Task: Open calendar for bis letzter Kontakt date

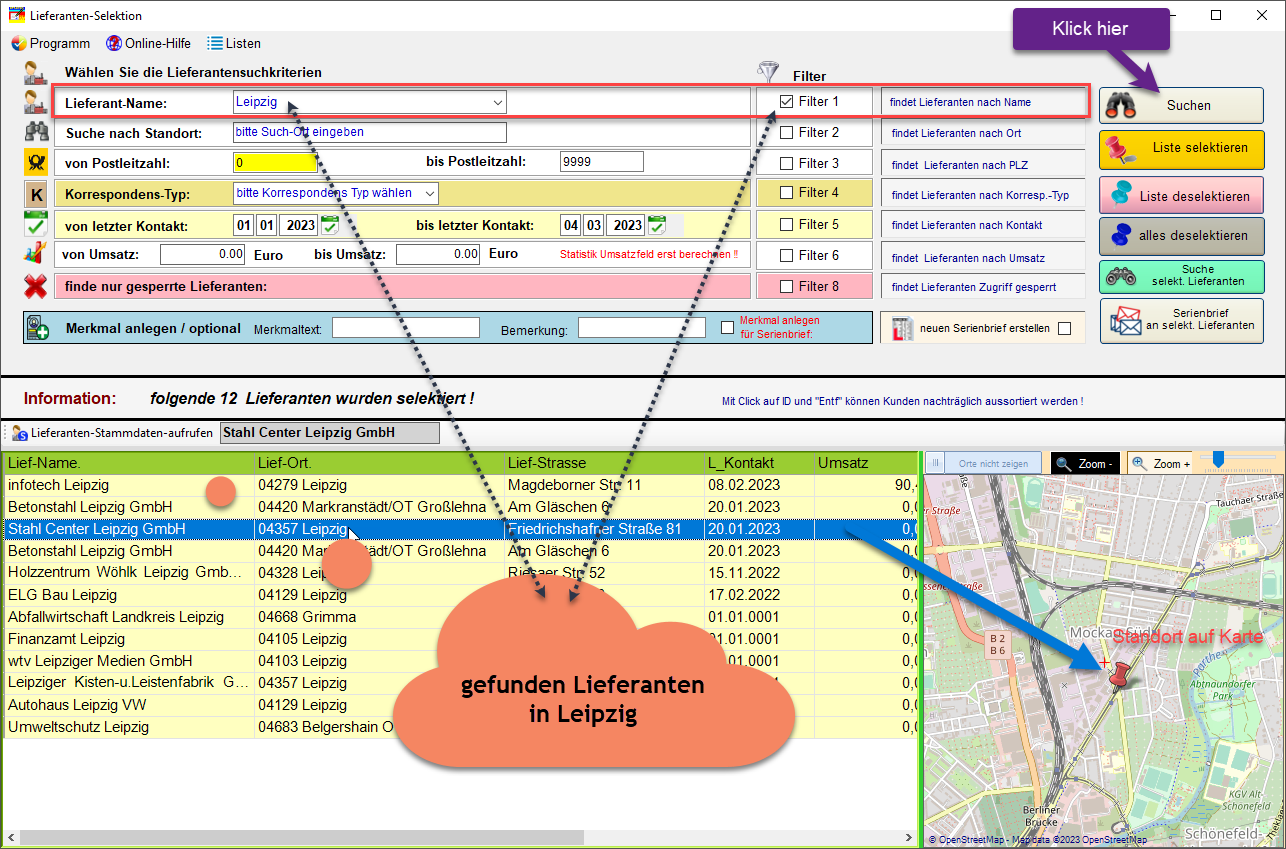Action: click(x=657, y=225)
